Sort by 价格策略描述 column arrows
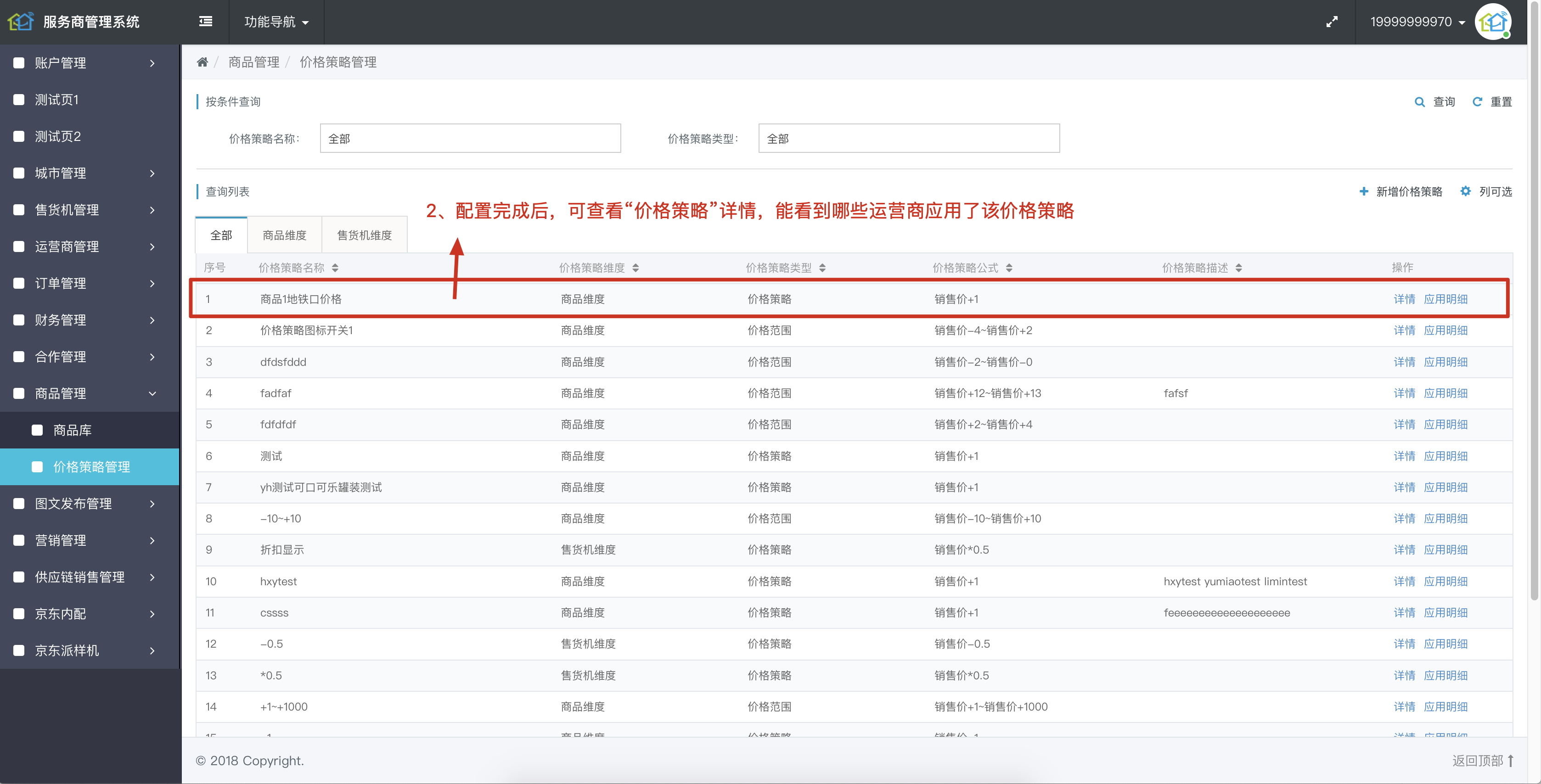The width and height of the screenshot is (1541, 784). coord(1238,268)
